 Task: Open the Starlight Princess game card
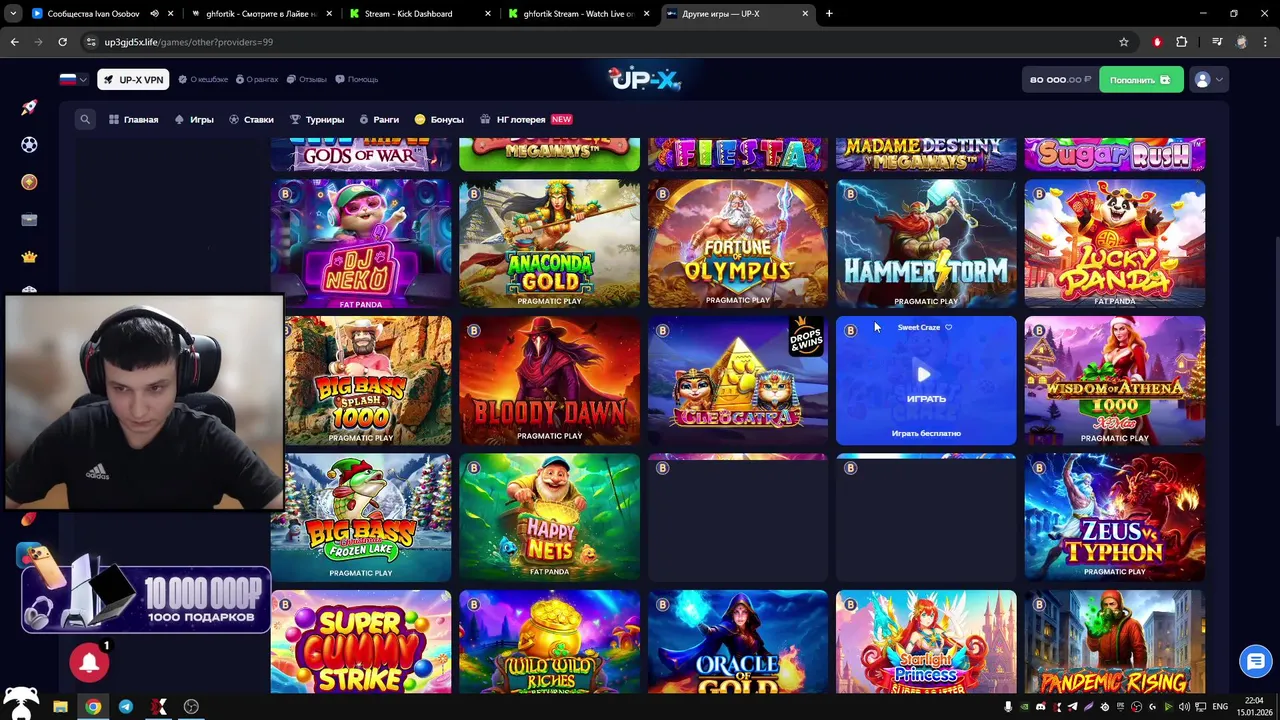coord(926,642)
